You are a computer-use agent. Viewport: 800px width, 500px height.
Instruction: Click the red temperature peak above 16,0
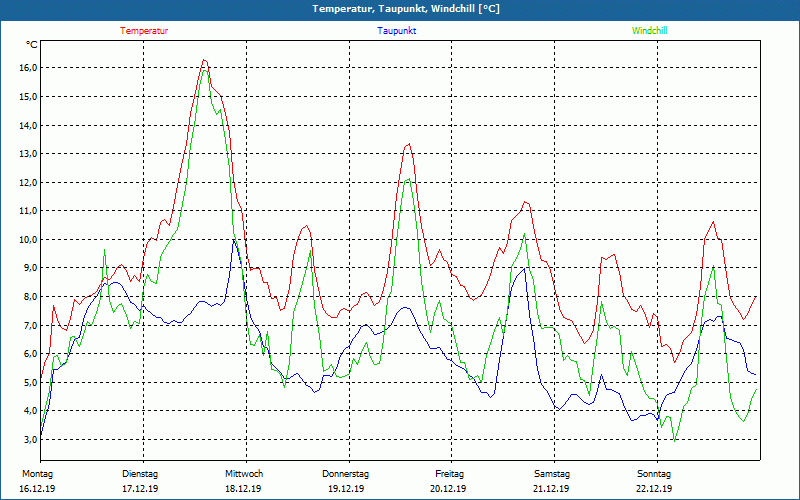tap(204, 60)
